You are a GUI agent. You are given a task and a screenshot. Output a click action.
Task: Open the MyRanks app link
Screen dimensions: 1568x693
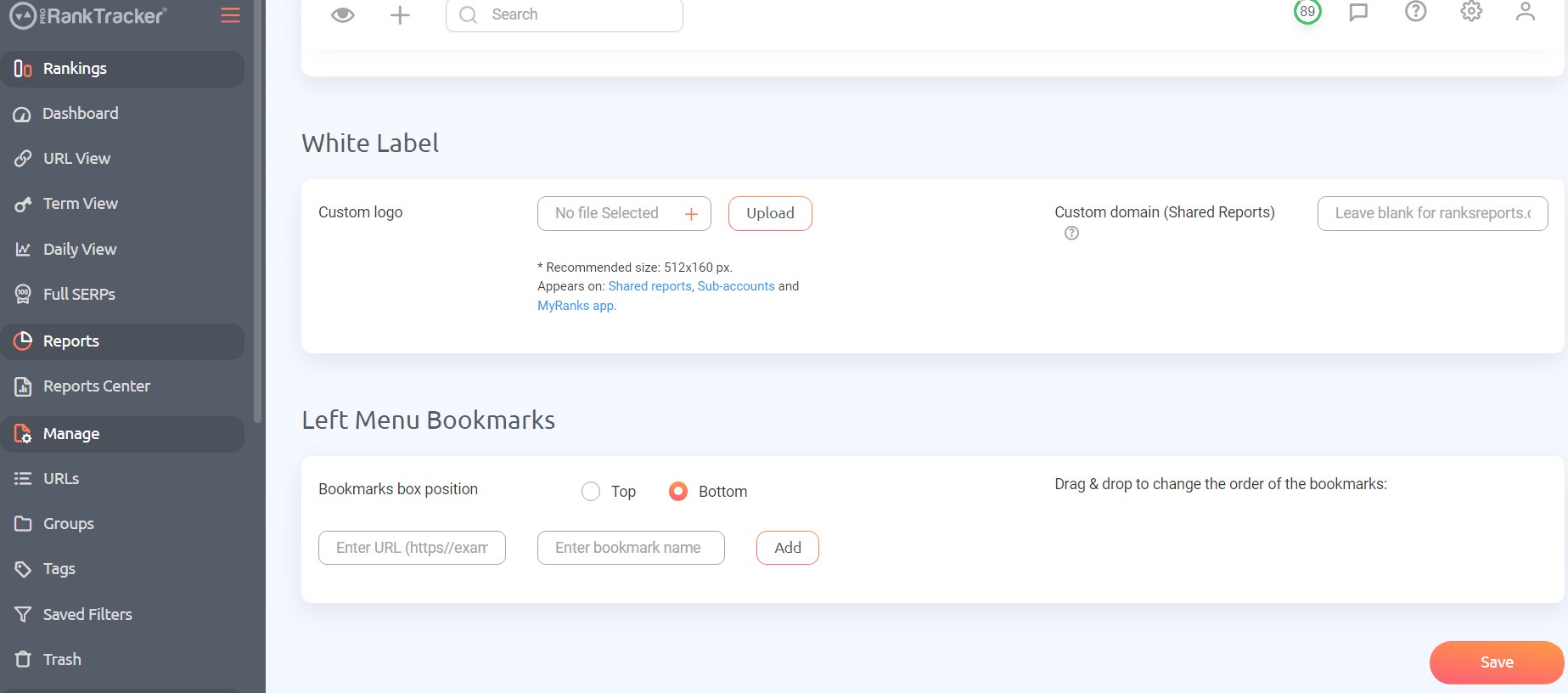(x=576, y=306)
